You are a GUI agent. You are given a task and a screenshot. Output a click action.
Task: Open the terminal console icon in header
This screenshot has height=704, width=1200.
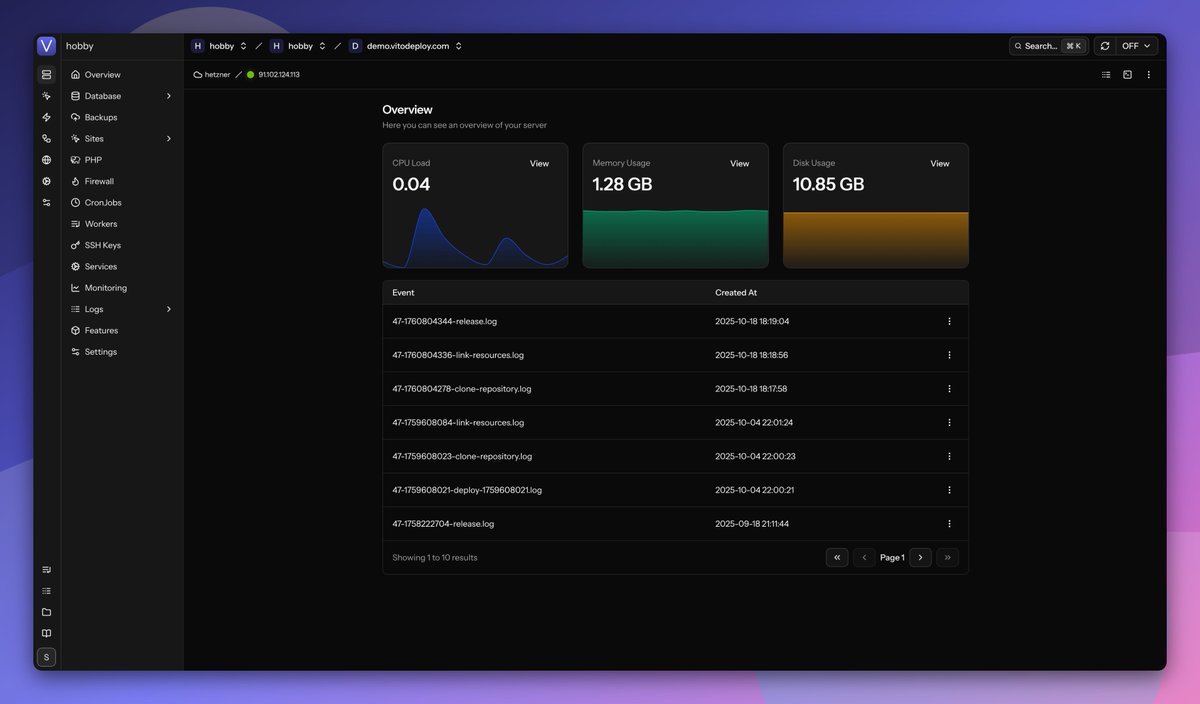click(x=1127, y=75)
